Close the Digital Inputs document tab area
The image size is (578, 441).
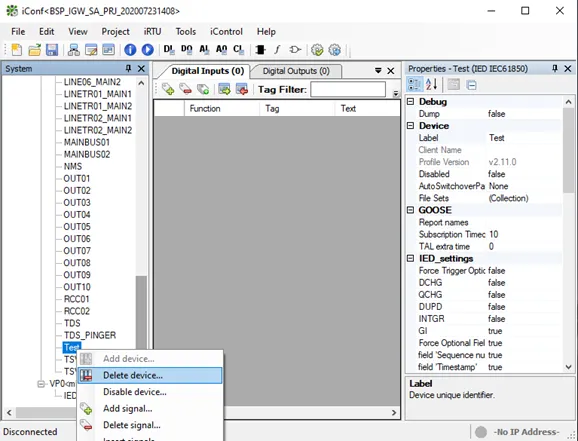coord(391,71)
